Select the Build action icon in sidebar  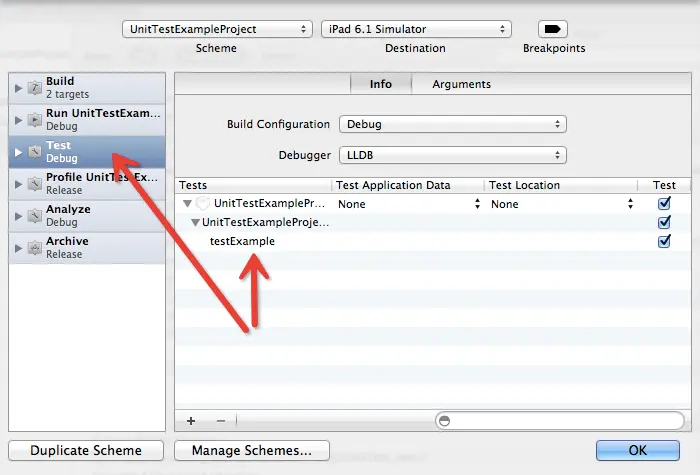[34, 88]
